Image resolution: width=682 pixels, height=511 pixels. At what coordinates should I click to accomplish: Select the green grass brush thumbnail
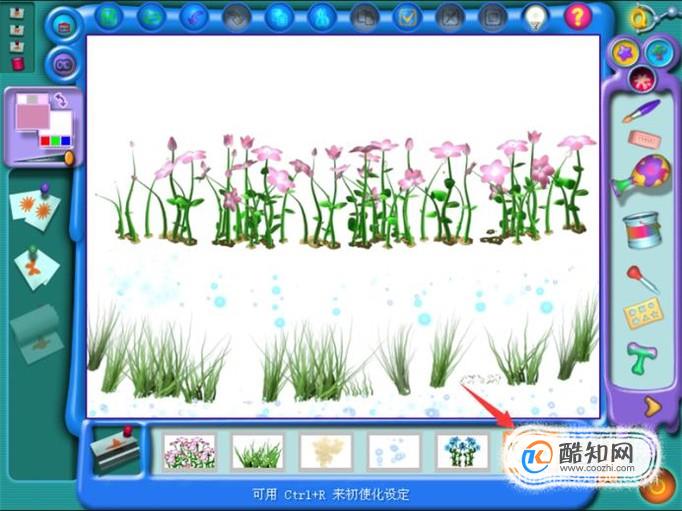(x=257, y=452)
